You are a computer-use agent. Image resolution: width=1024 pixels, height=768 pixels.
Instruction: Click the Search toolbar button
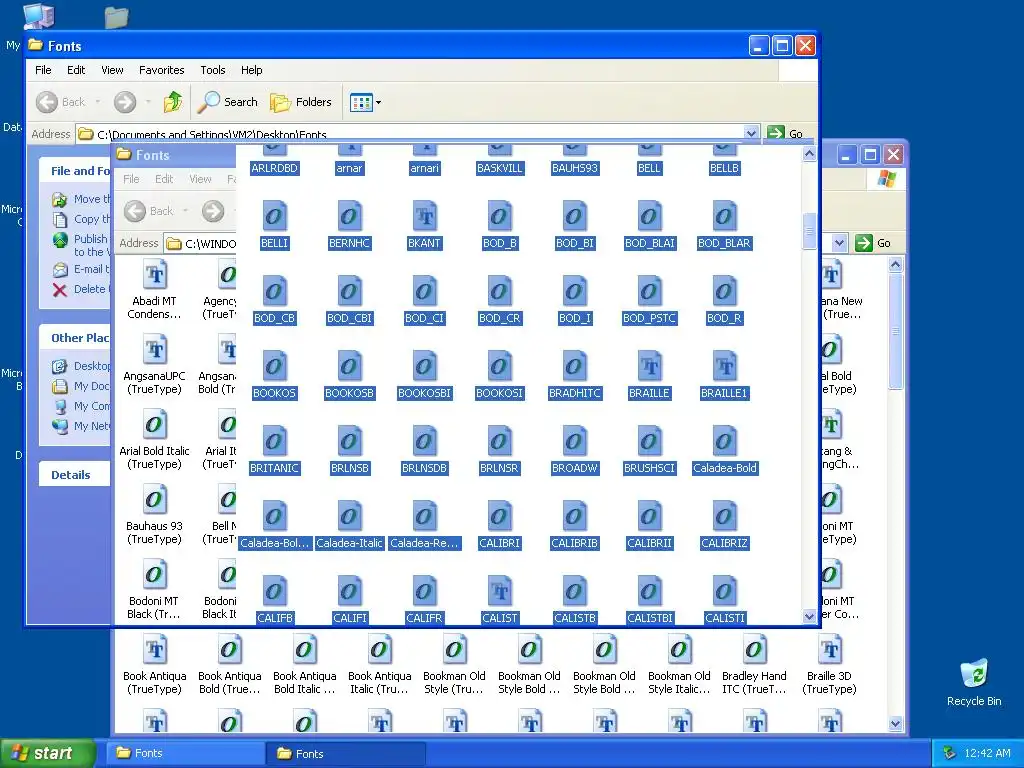228,102
